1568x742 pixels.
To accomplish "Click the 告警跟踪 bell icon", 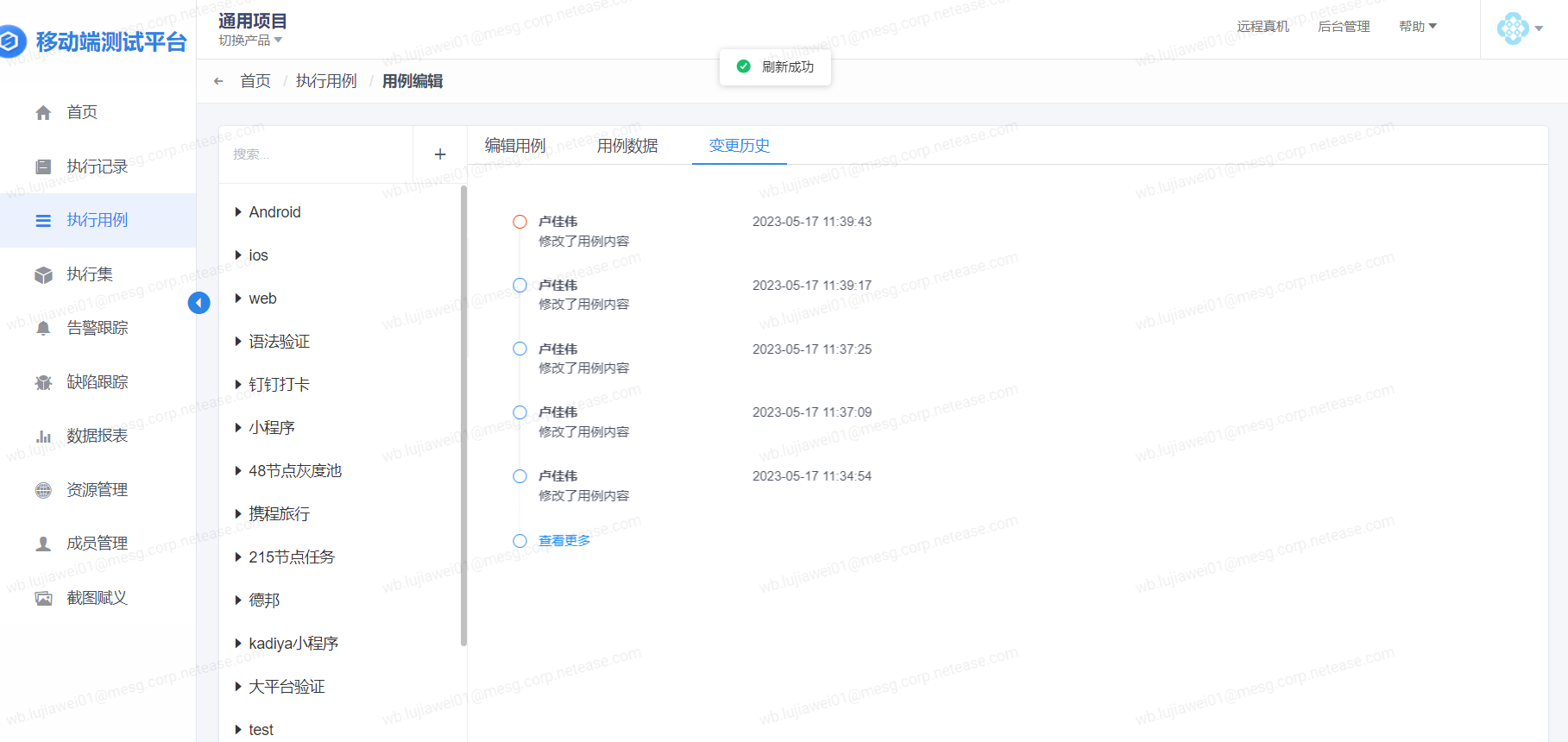I will coord(43,329).
